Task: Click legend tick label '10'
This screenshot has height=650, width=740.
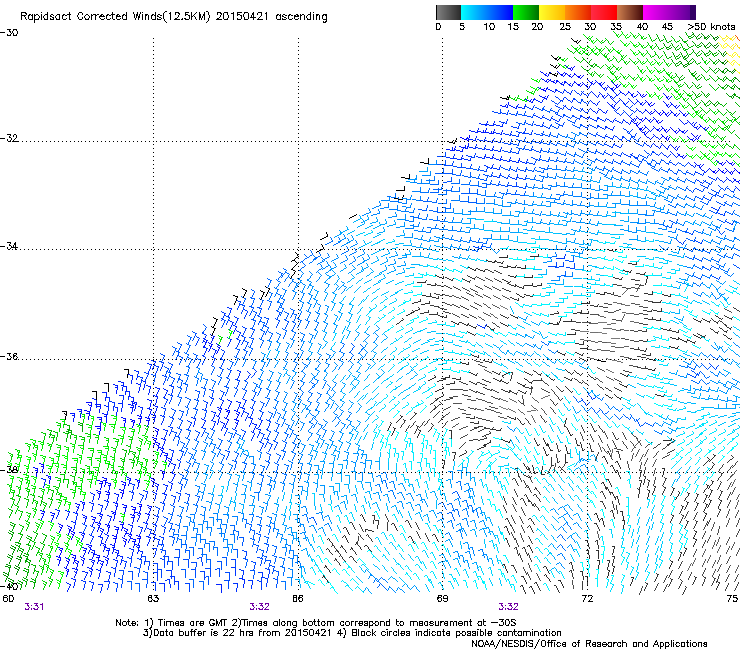Action: click(x=489, y=27)
